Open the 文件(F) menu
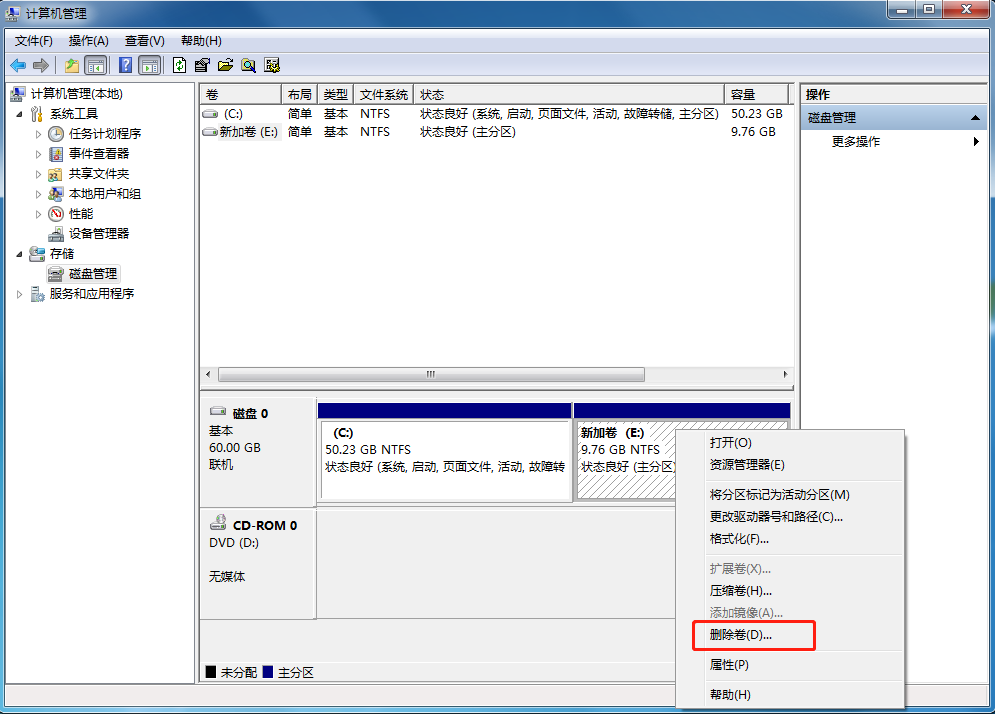This screenshot has height=714, width=995. [x=34, y=41]
